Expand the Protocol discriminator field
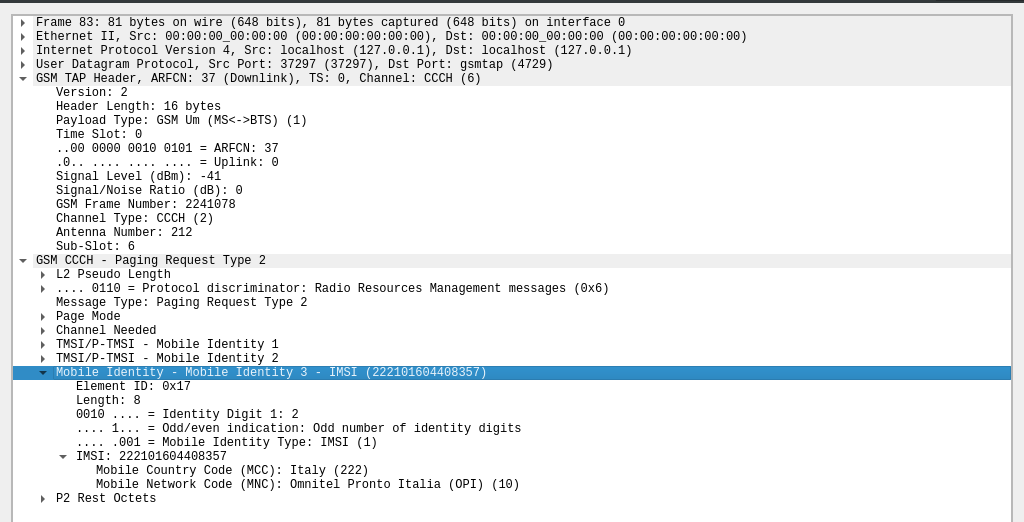1024x522 pixels. point(43,289)
